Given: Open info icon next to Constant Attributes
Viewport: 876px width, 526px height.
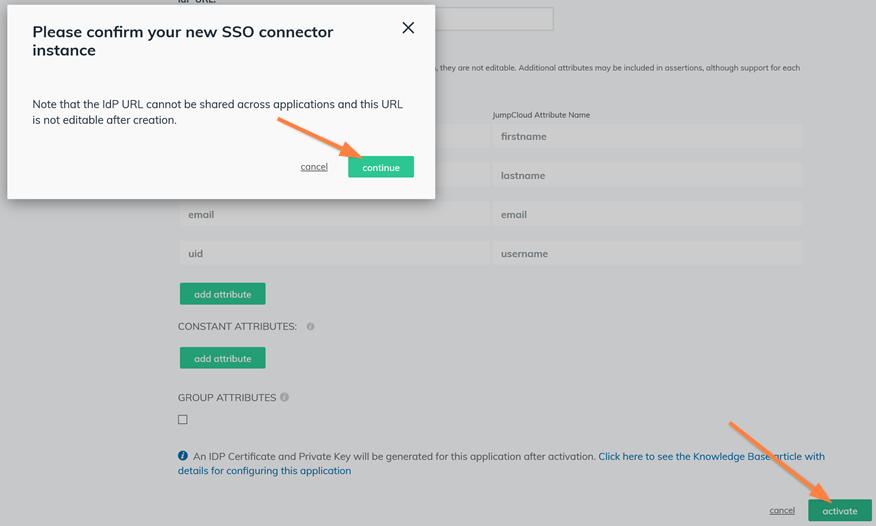Looking at the screenshot, I should point(310,327).
